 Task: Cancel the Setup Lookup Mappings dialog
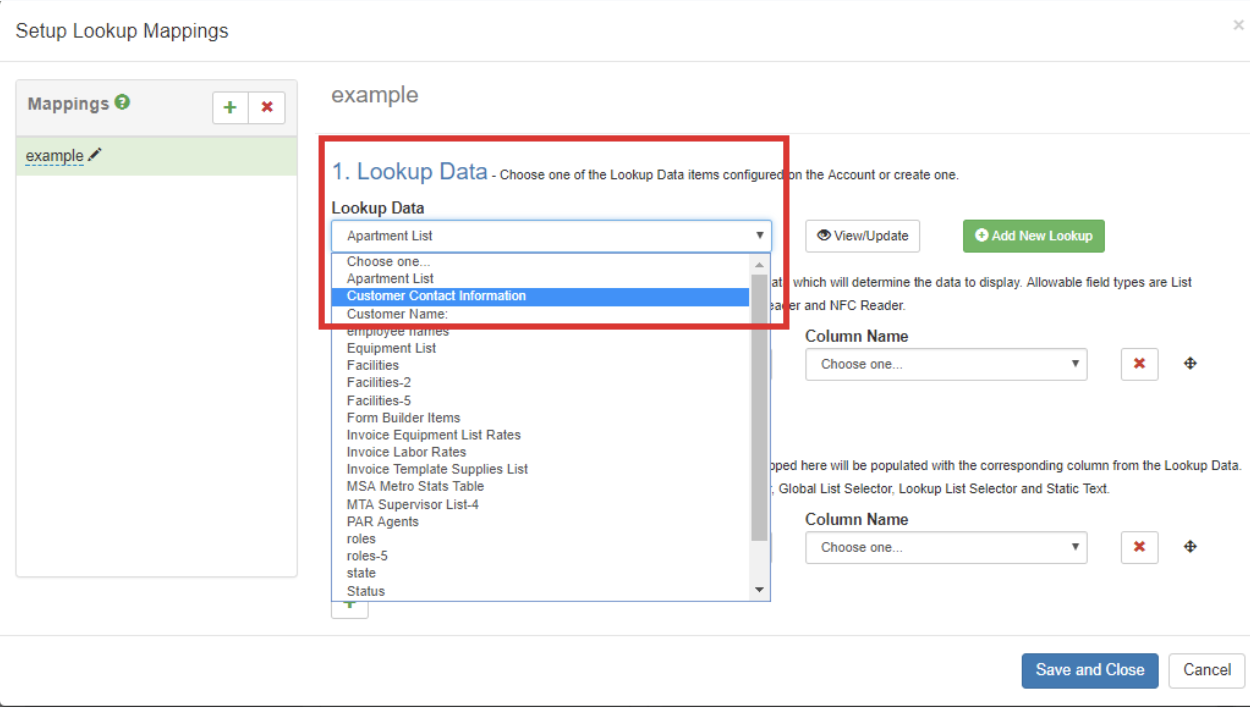point(1206,670)
